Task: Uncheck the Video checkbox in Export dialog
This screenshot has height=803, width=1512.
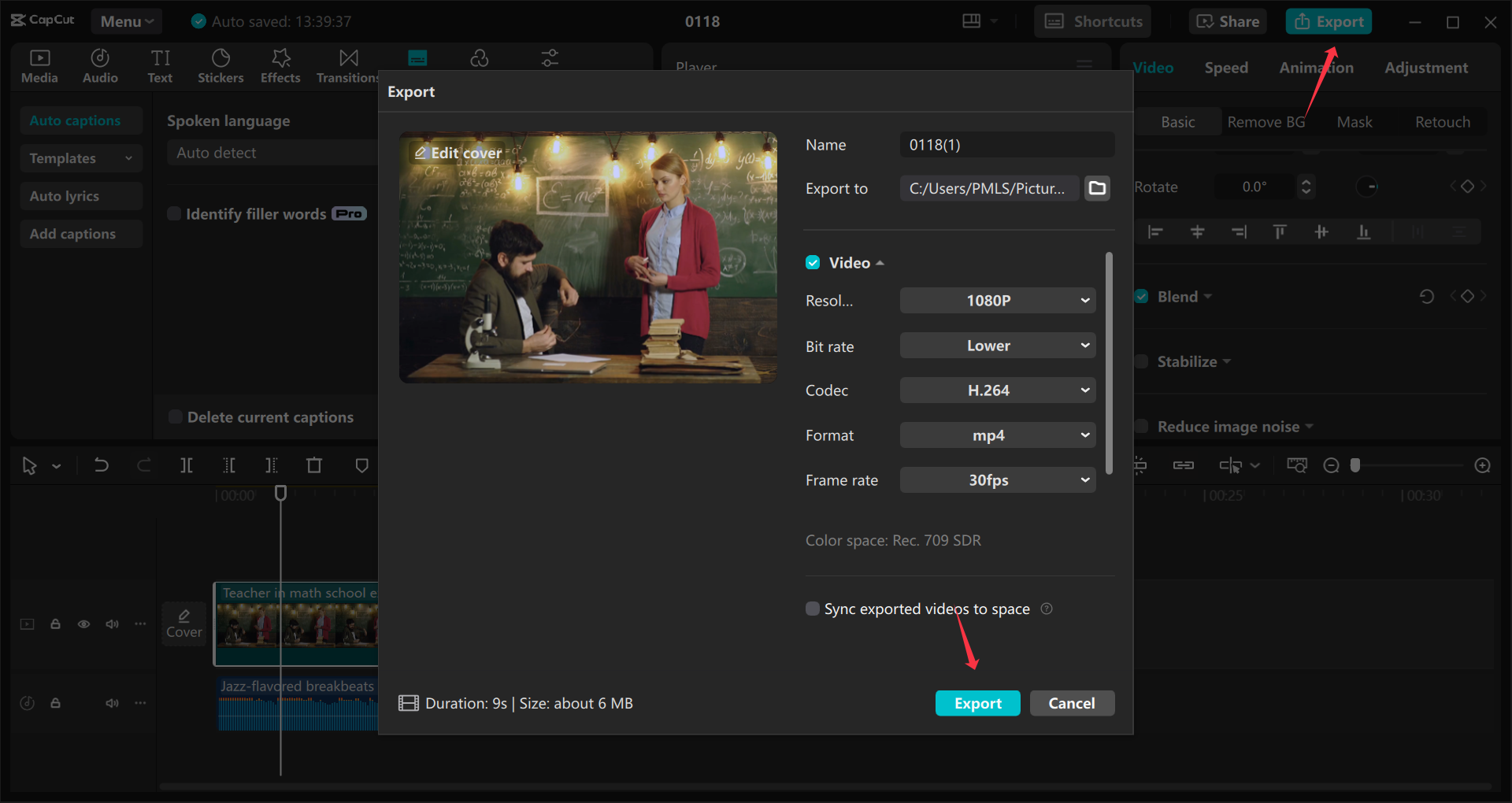Action: click(x=812, y=262)
